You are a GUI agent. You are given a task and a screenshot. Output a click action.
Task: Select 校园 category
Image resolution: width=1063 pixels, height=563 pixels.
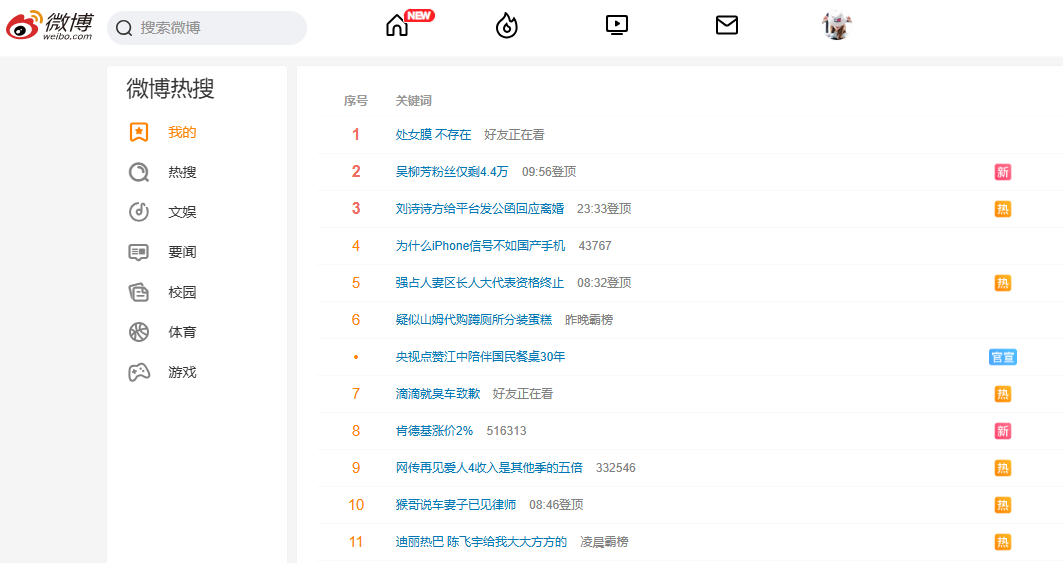(x=182, y=292)
